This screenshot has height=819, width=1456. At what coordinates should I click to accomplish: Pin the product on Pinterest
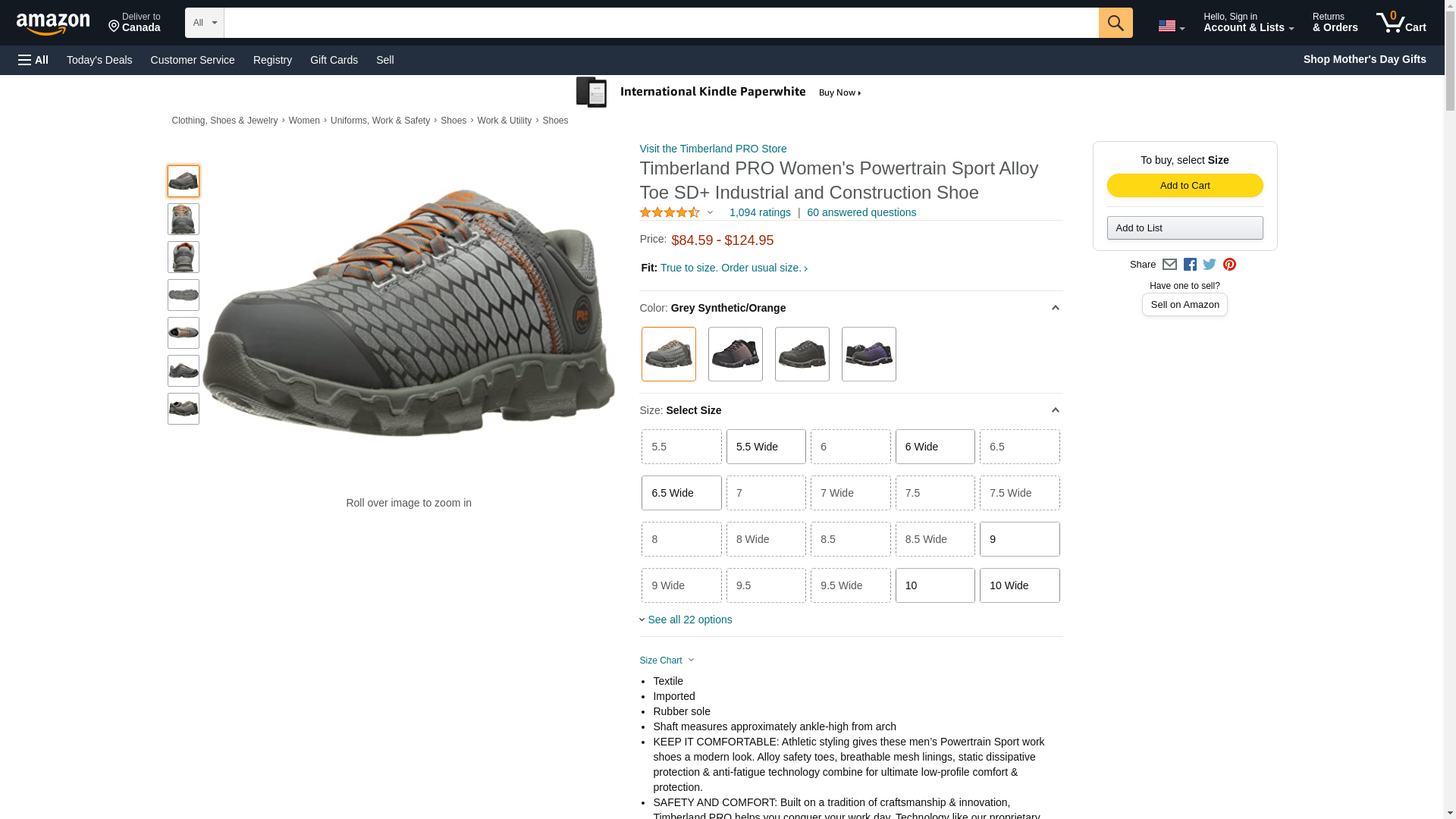[x=1229, y=265]
